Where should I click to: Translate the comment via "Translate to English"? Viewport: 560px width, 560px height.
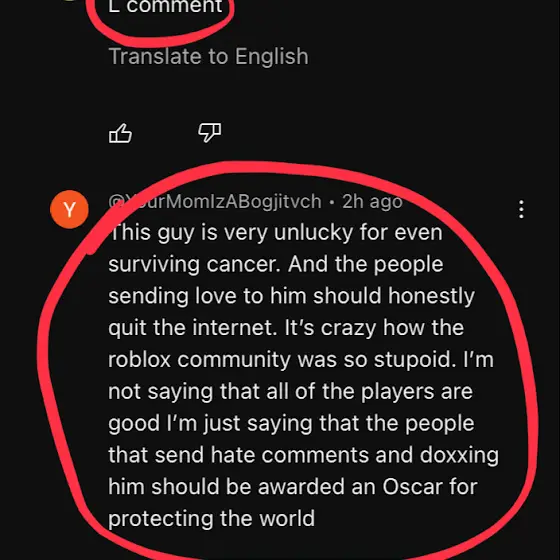tap(208, 56)
